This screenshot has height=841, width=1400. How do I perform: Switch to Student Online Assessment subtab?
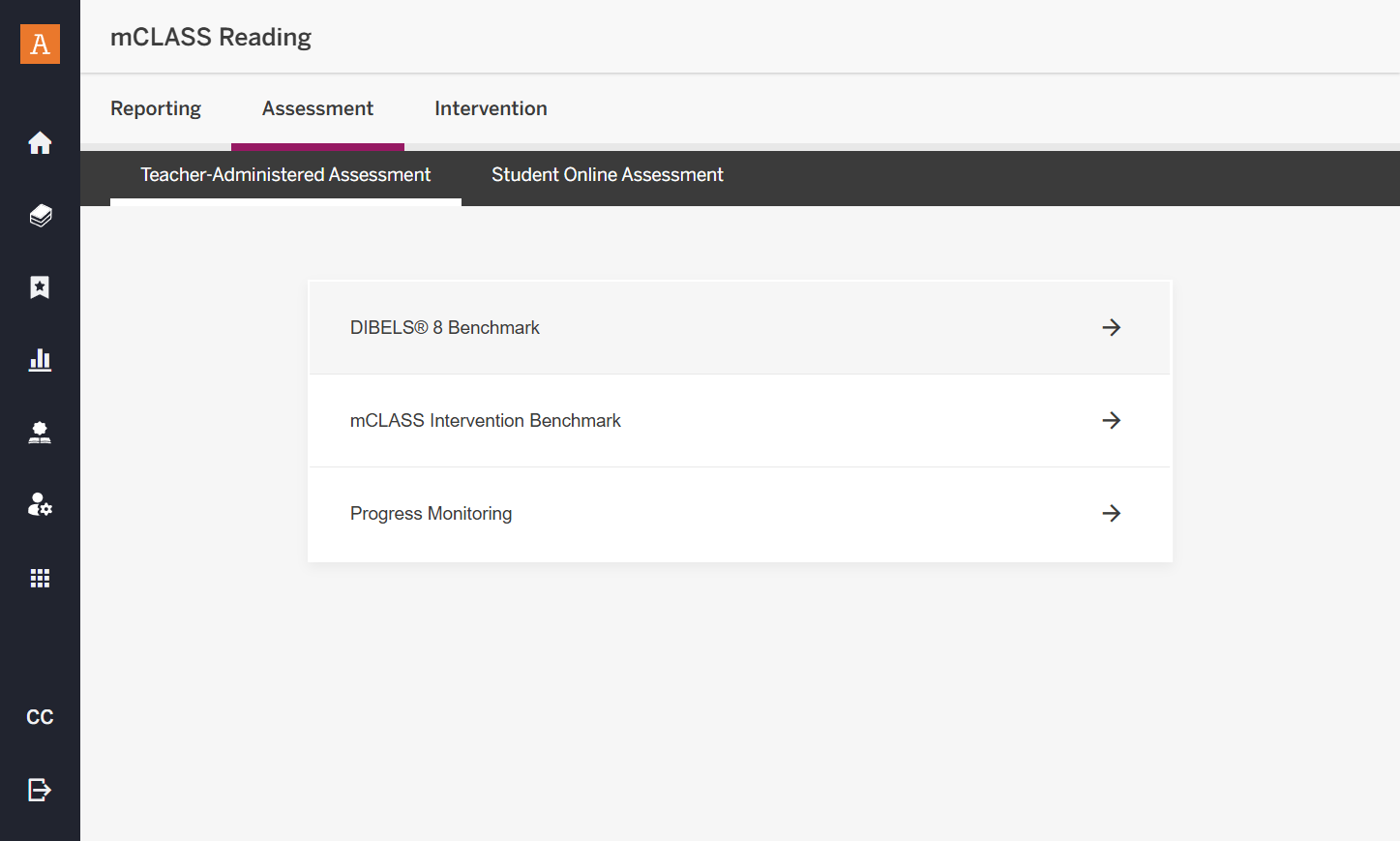coord(608,175)
